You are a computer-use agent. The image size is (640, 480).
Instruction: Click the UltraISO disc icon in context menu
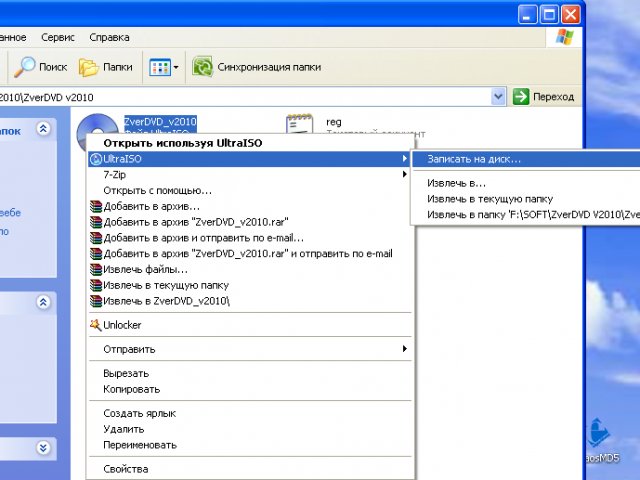pos(96,159)
